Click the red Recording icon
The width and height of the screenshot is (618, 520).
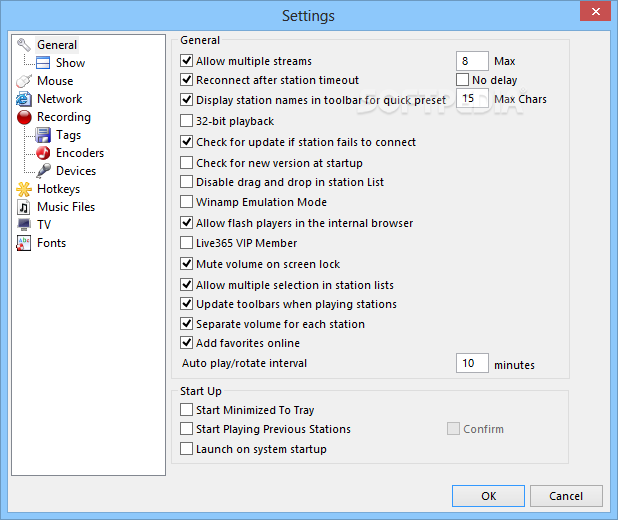[x=24, y=117]
